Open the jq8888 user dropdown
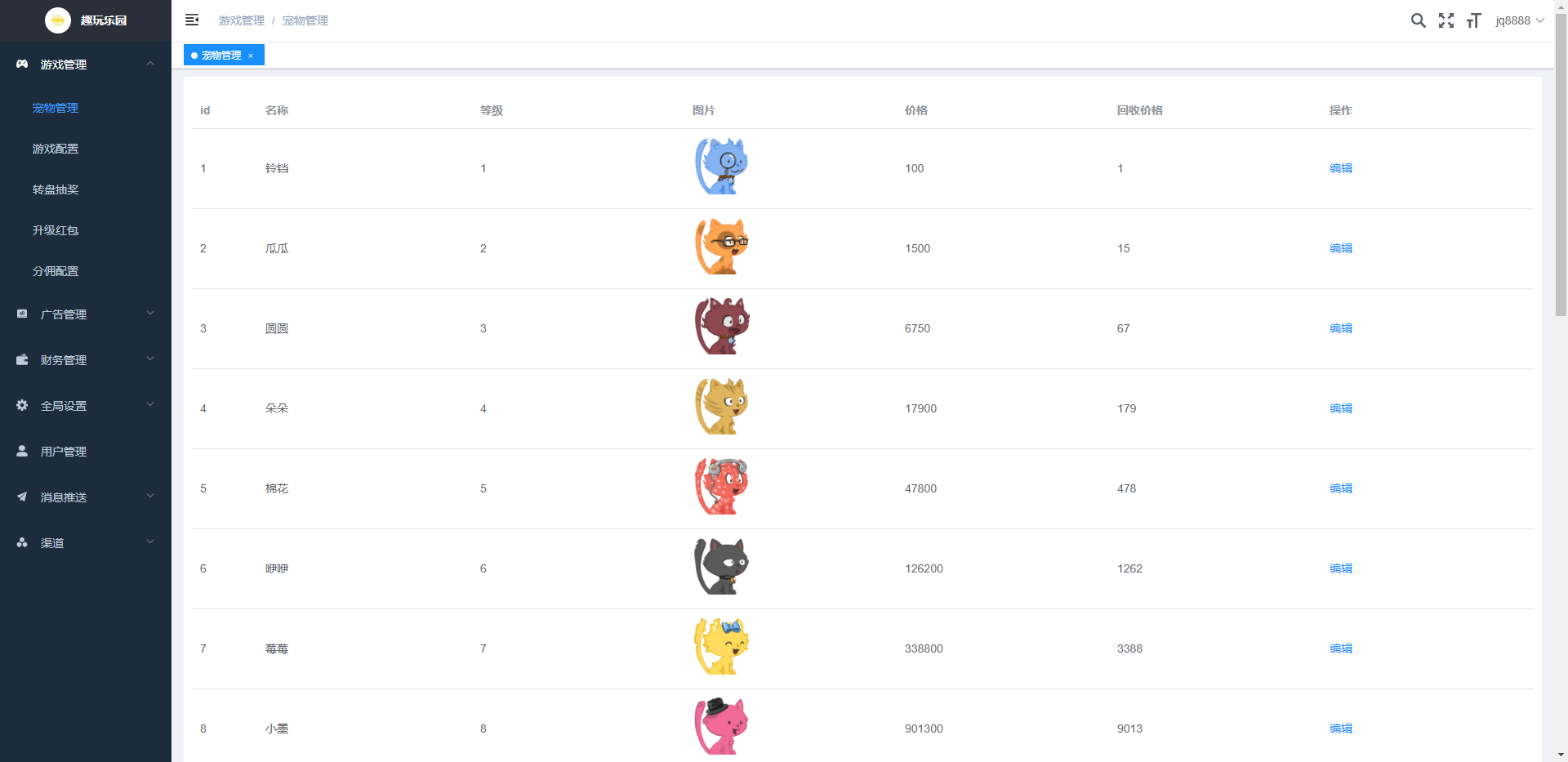The height and width of the screenshot is (762, 1568). [x=1519, y=20]
